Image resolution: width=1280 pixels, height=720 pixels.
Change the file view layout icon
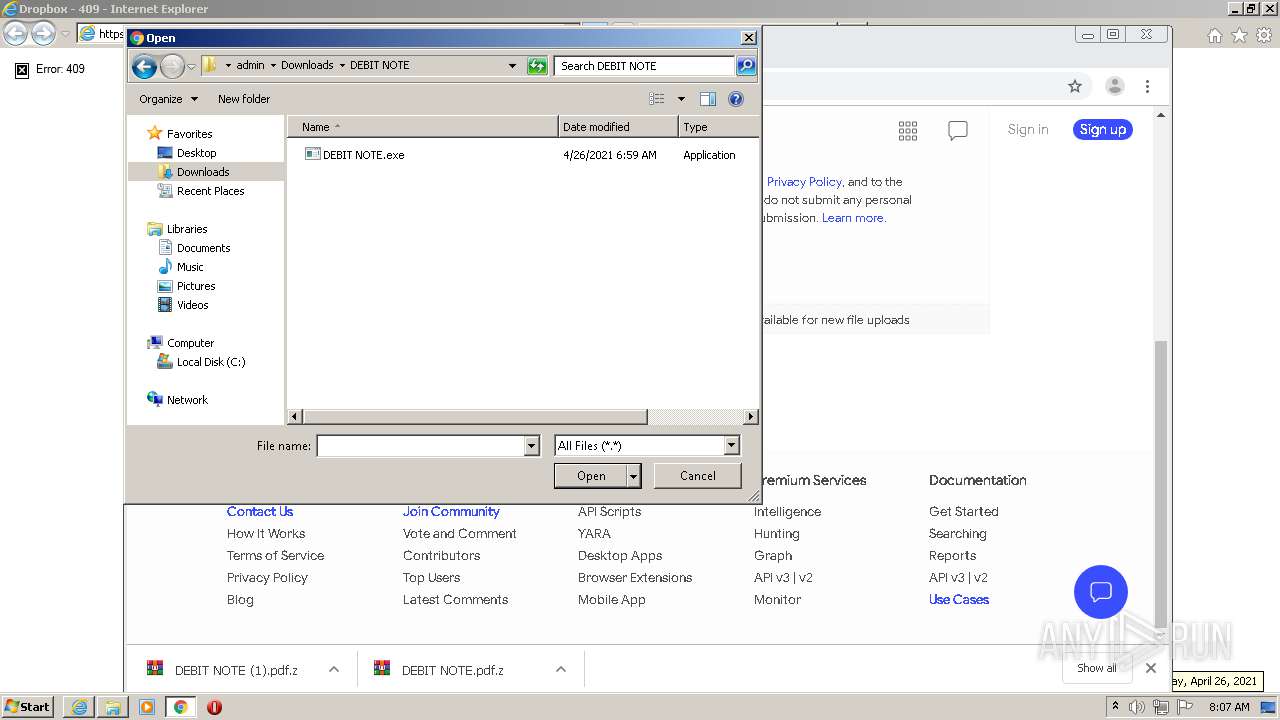point(657,99)
